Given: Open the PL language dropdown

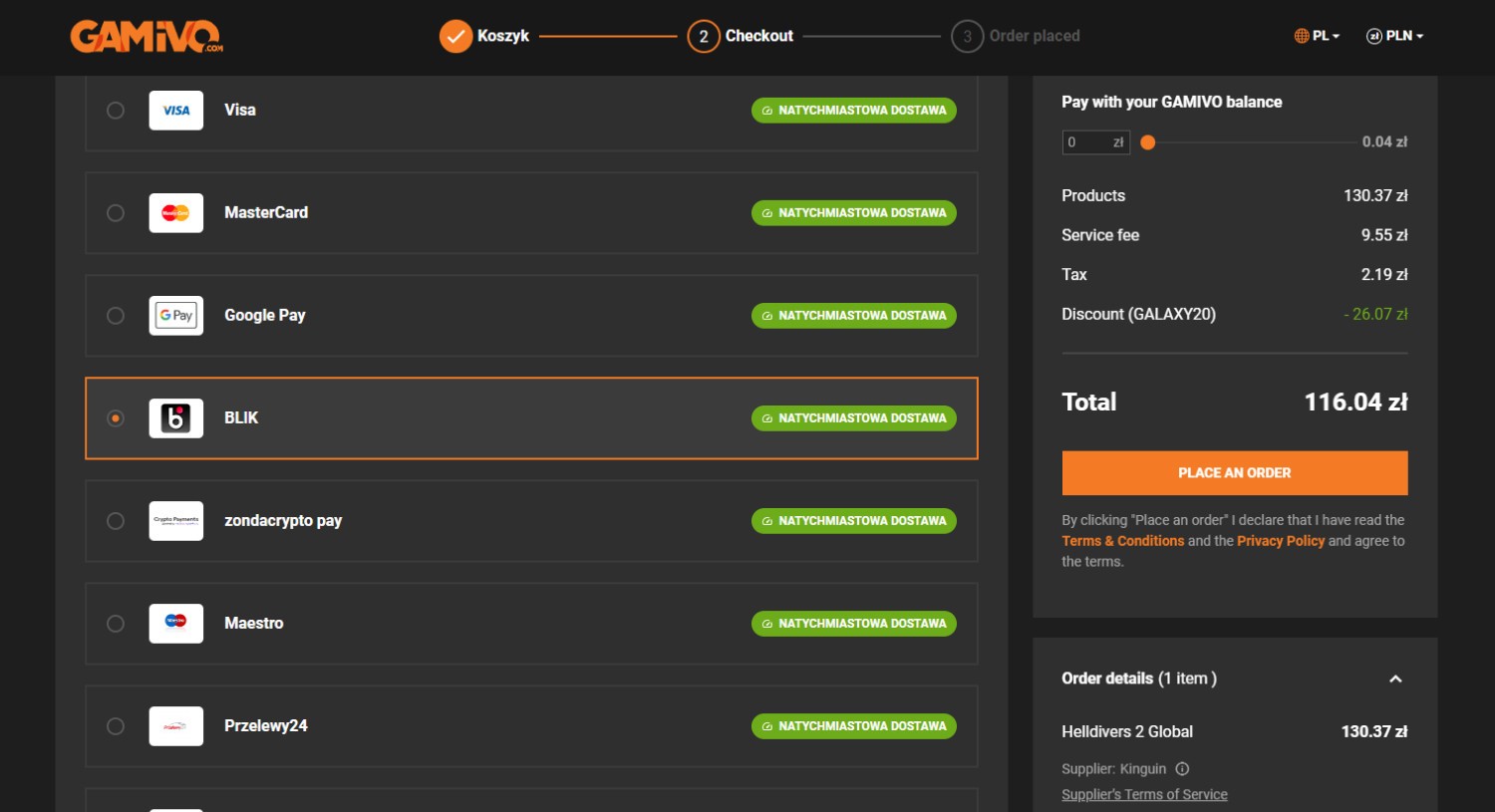Looking at the screenshot, I should (x=1318, y=36).
